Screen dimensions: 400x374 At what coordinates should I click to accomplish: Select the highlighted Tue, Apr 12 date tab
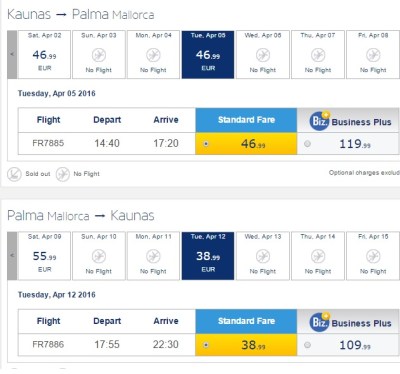click(208, 256)
